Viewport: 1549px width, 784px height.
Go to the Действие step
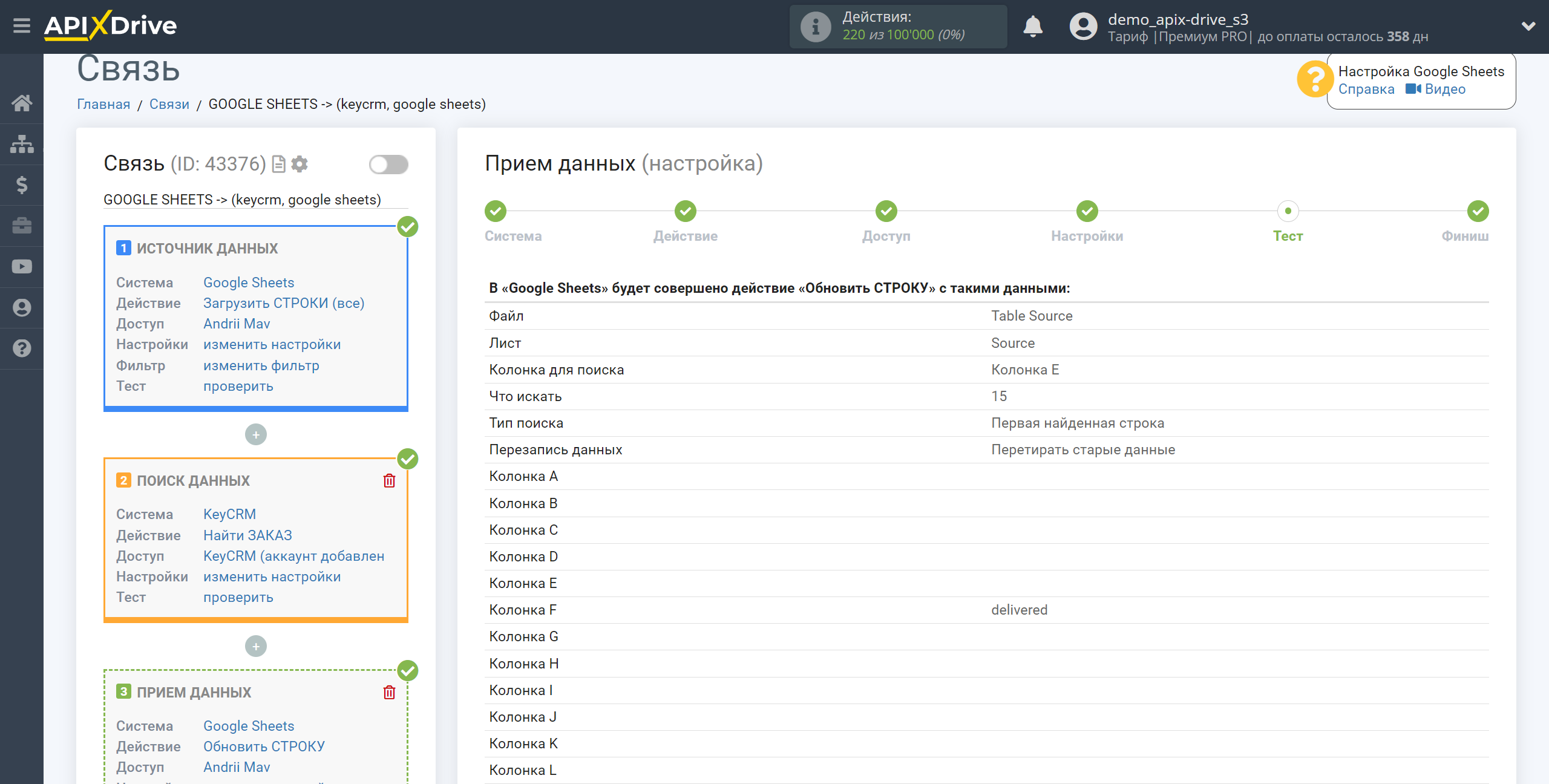click(x=686, y=211)
